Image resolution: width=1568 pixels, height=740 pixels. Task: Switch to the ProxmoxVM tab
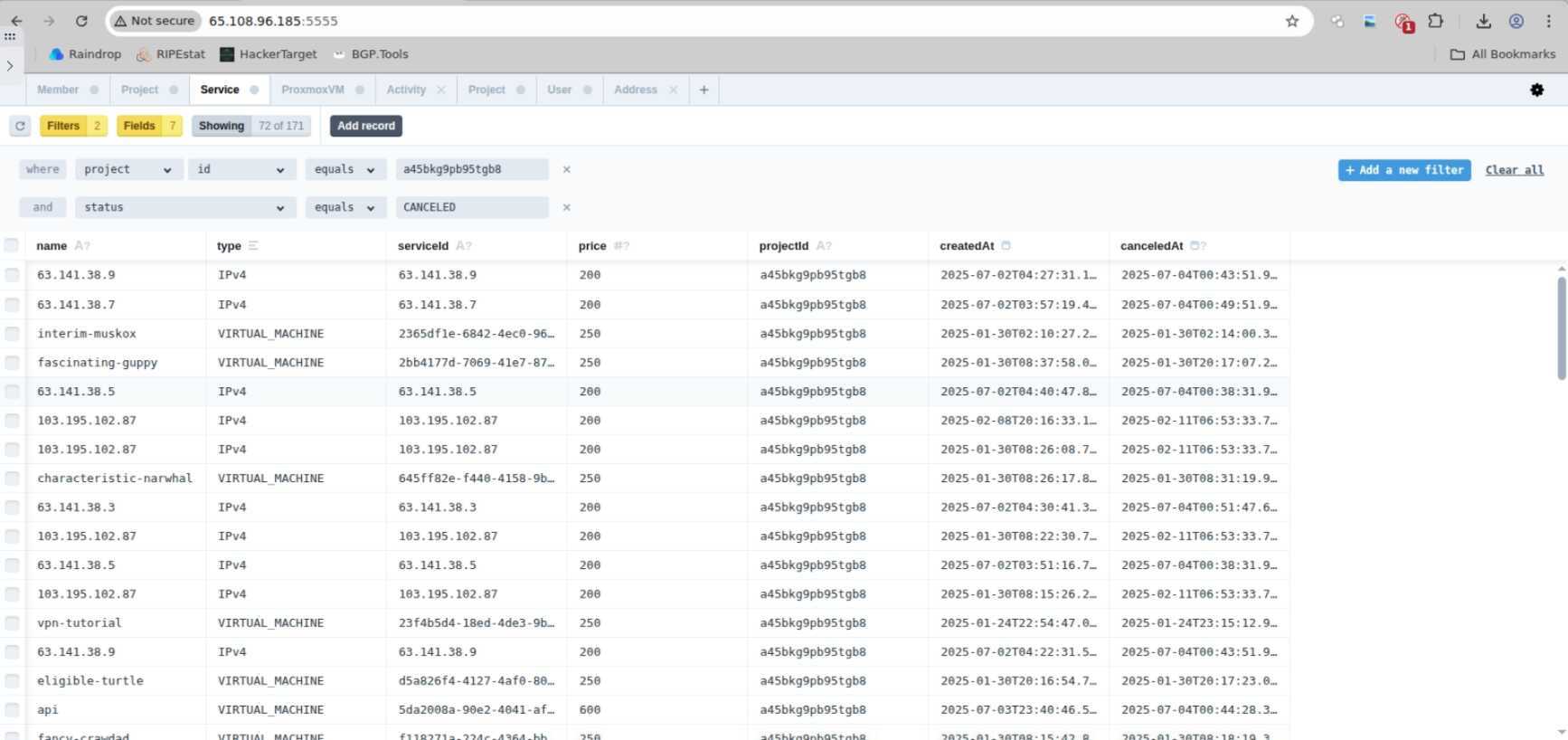tap(312, 90)
